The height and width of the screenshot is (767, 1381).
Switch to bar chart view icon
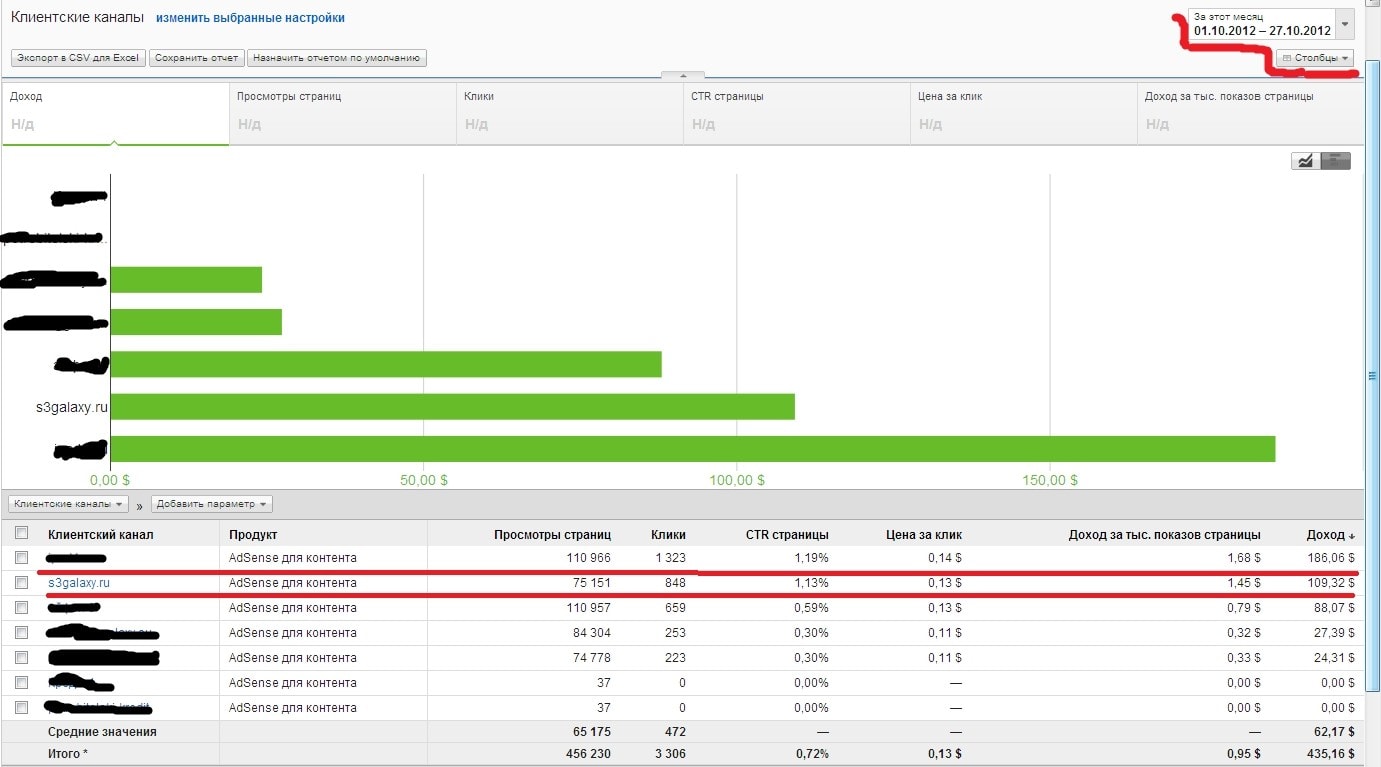pos(1336,160)
